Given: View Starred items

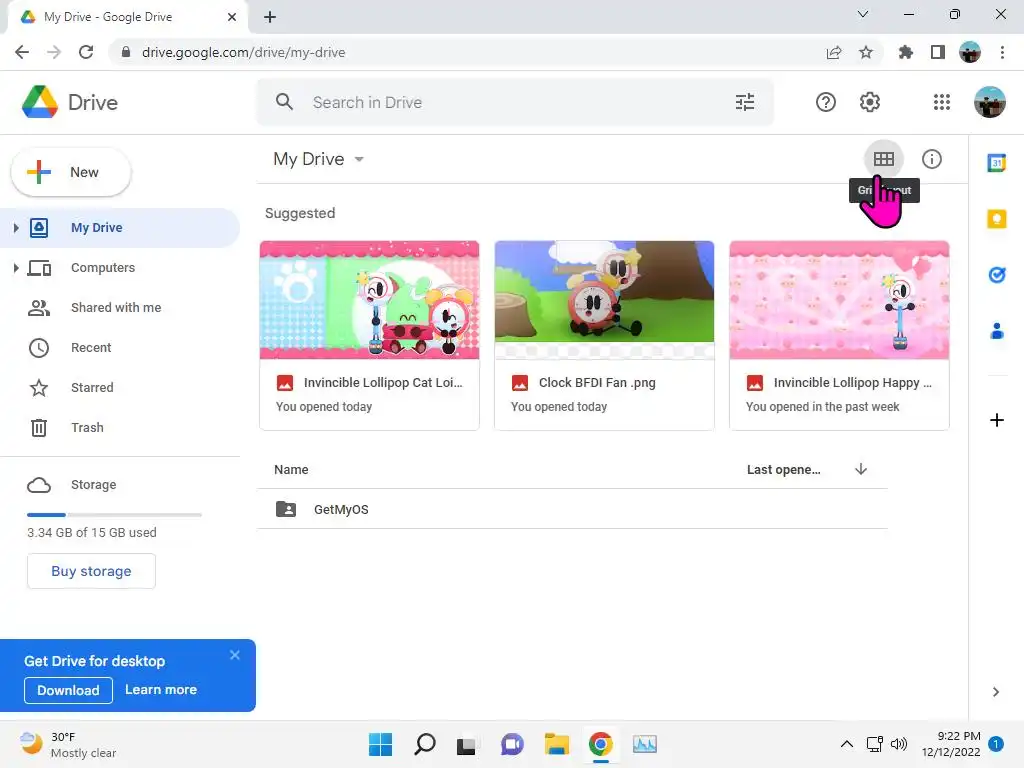Looking at the screenshot, I should [x=120, y=387].
